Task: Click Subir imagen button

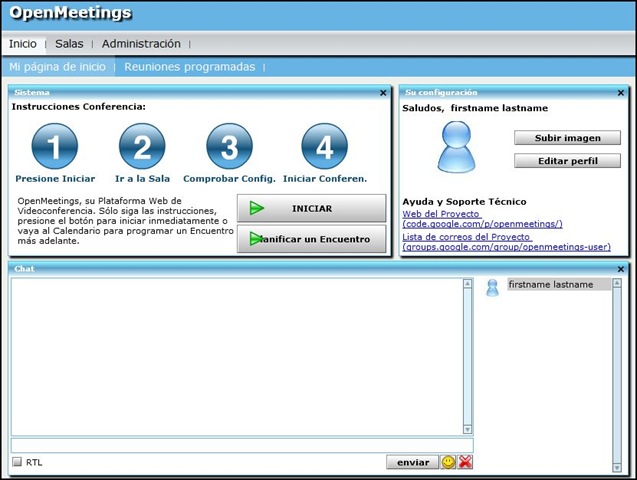Action: 567,138
